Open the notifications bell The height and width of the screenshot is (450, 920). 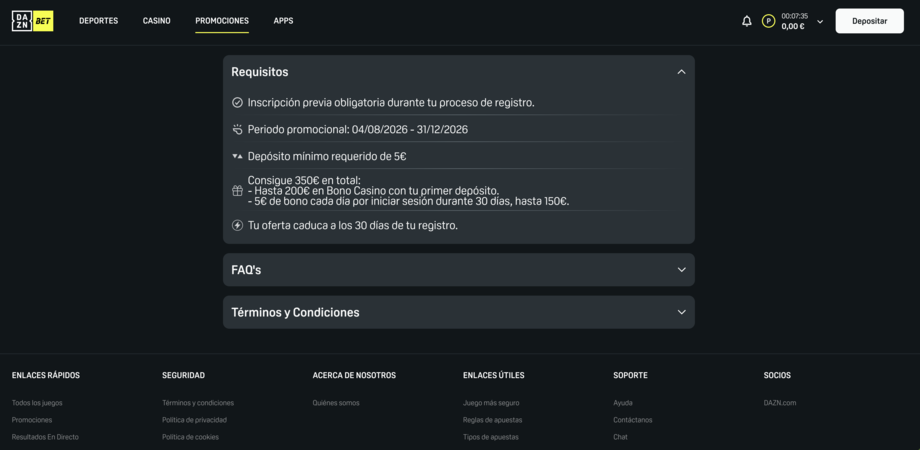pyautogui.click(x=746, y=21)
